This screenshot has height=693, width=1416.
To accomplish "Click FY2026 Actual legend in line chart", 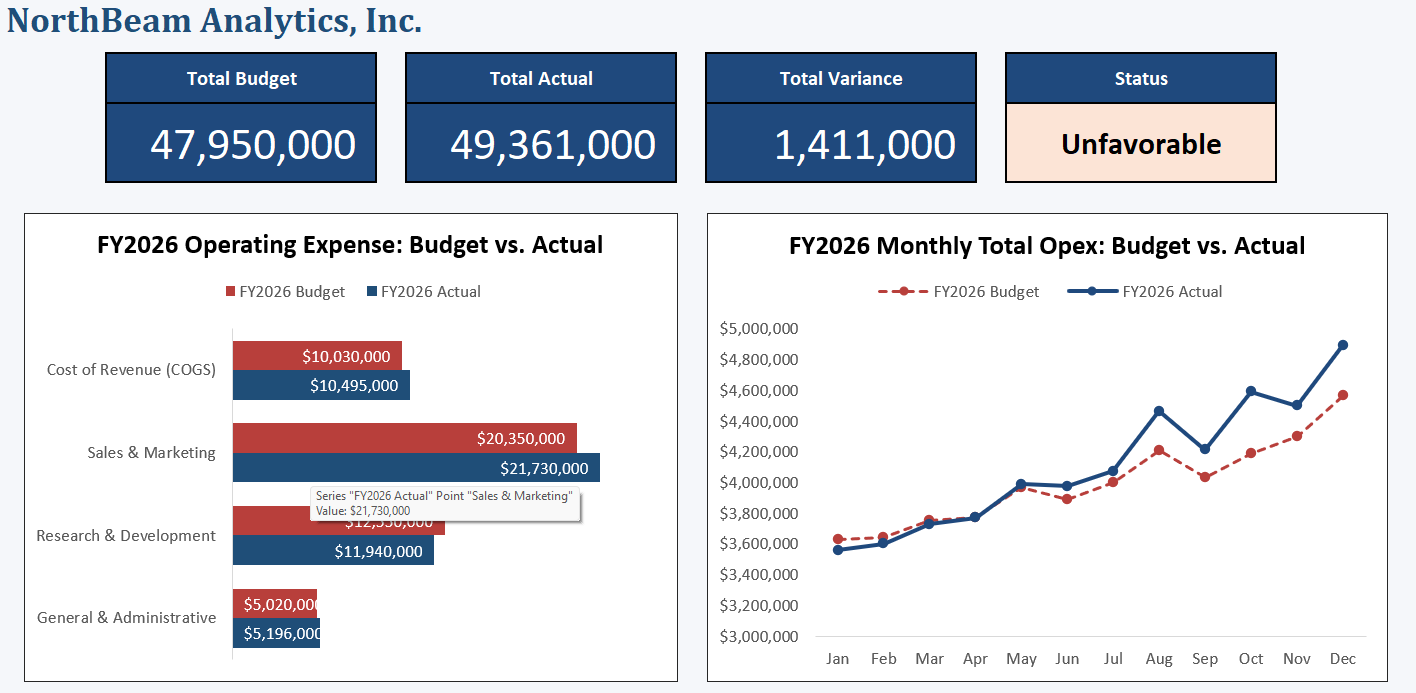I will 1145,291.
